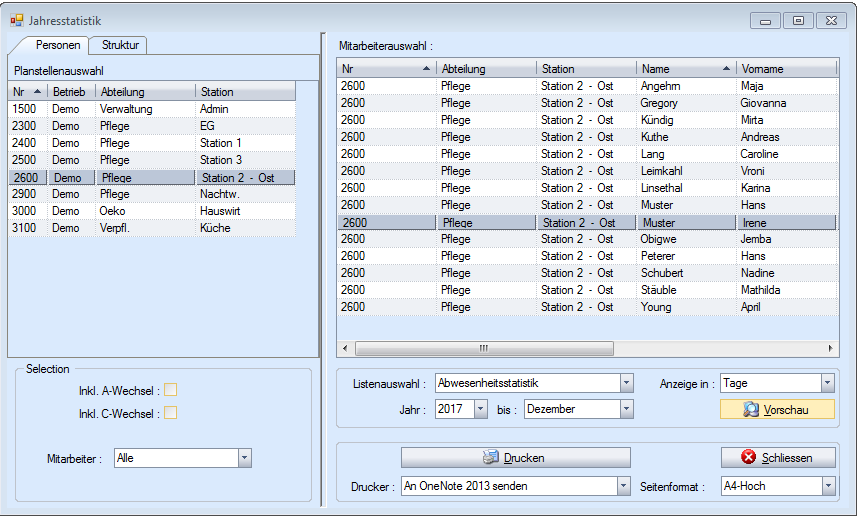Screen dimensions: 857x518
Task: Click the printer icon on Drucken button
Action: pyautogui.click(x=490, y=458)
